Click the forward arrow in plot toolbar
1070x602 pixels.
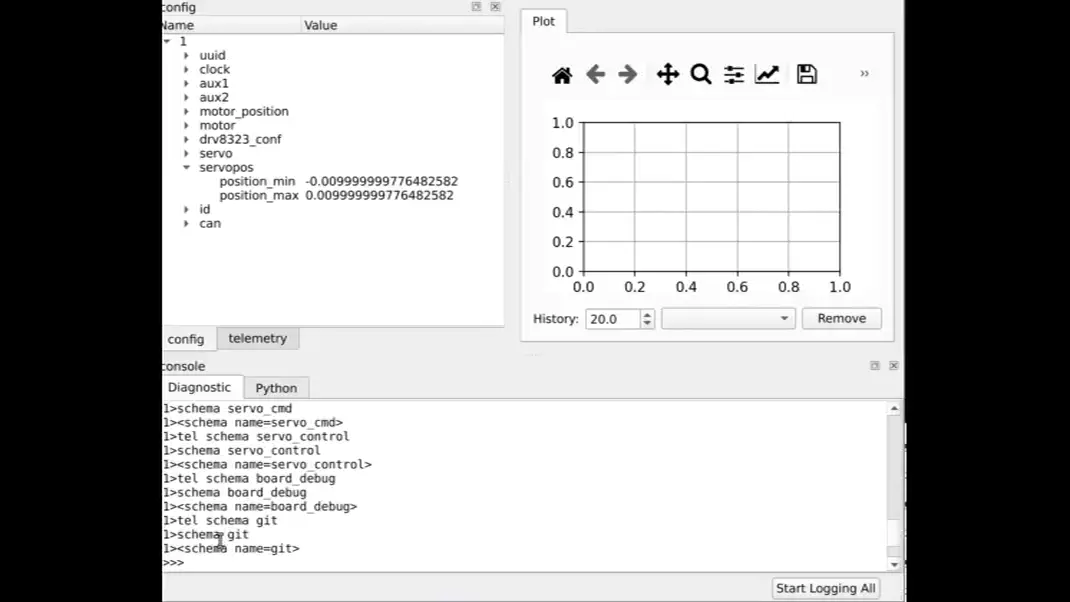(628, 75)
